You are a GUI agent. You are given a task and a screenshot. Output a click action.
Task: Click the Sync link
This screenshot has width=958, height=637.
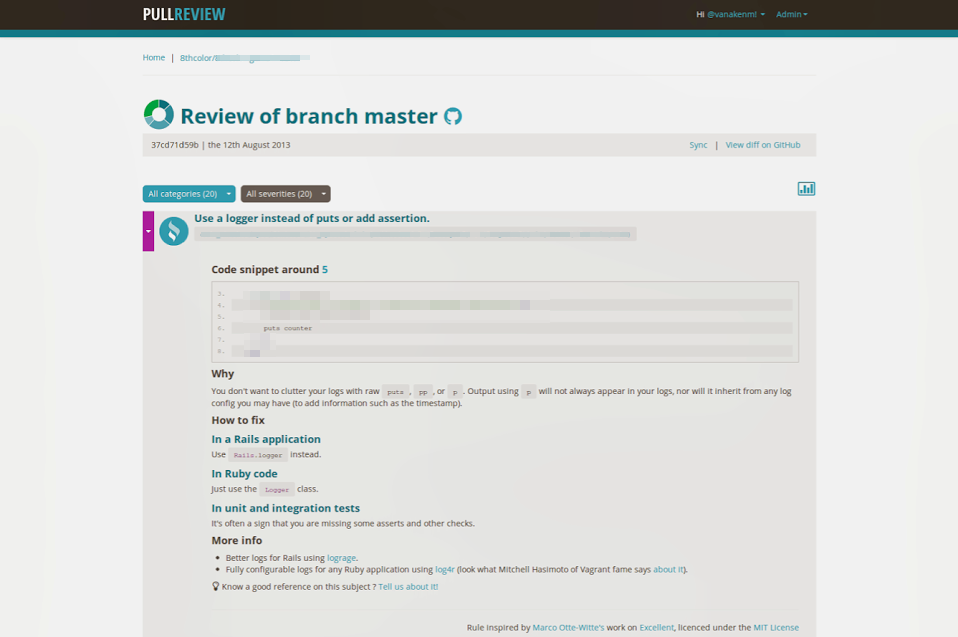[x=698, y=145]
